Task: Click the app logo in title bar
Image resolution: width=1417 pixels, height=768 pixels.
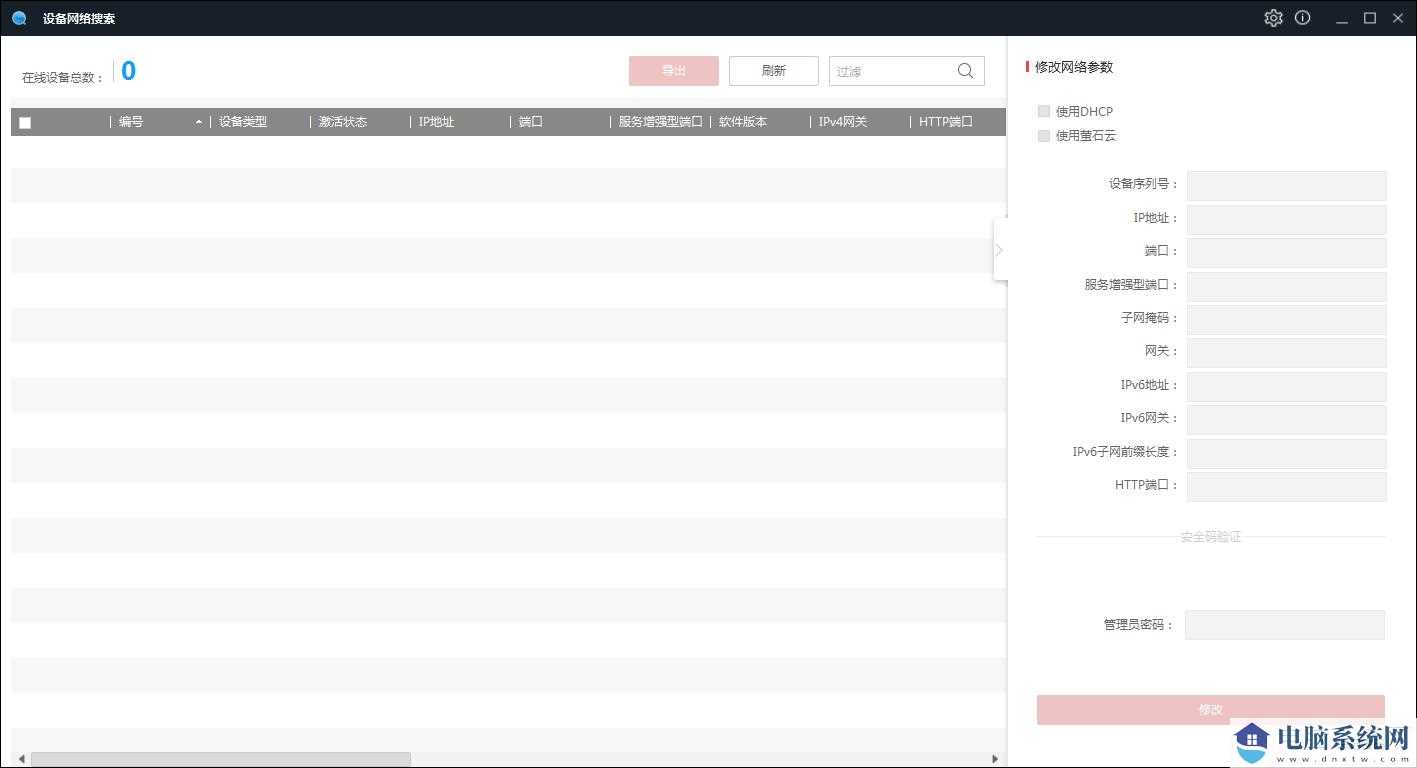Action: 19,18
